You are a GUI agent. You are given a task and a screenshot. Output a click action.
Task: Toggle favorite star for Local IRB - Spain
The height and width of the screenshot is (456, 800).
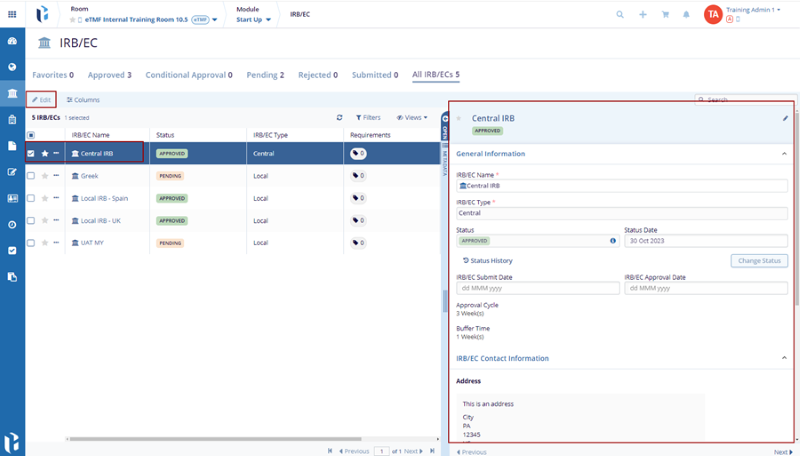pos(44,198)
